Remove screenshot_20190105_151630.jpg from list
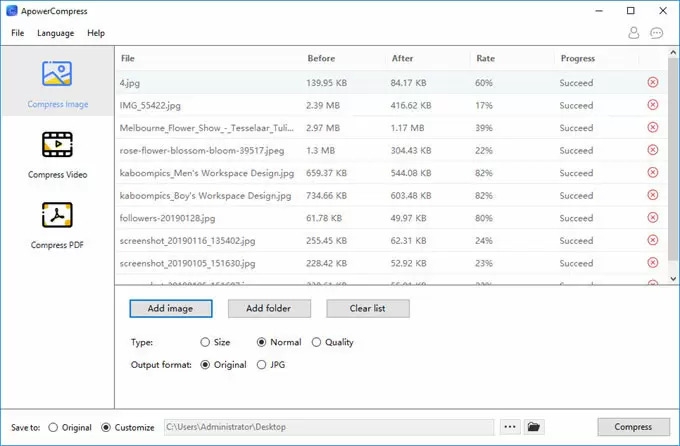The width and height of the screenshot is (680, 446). (x=653, y=262)
